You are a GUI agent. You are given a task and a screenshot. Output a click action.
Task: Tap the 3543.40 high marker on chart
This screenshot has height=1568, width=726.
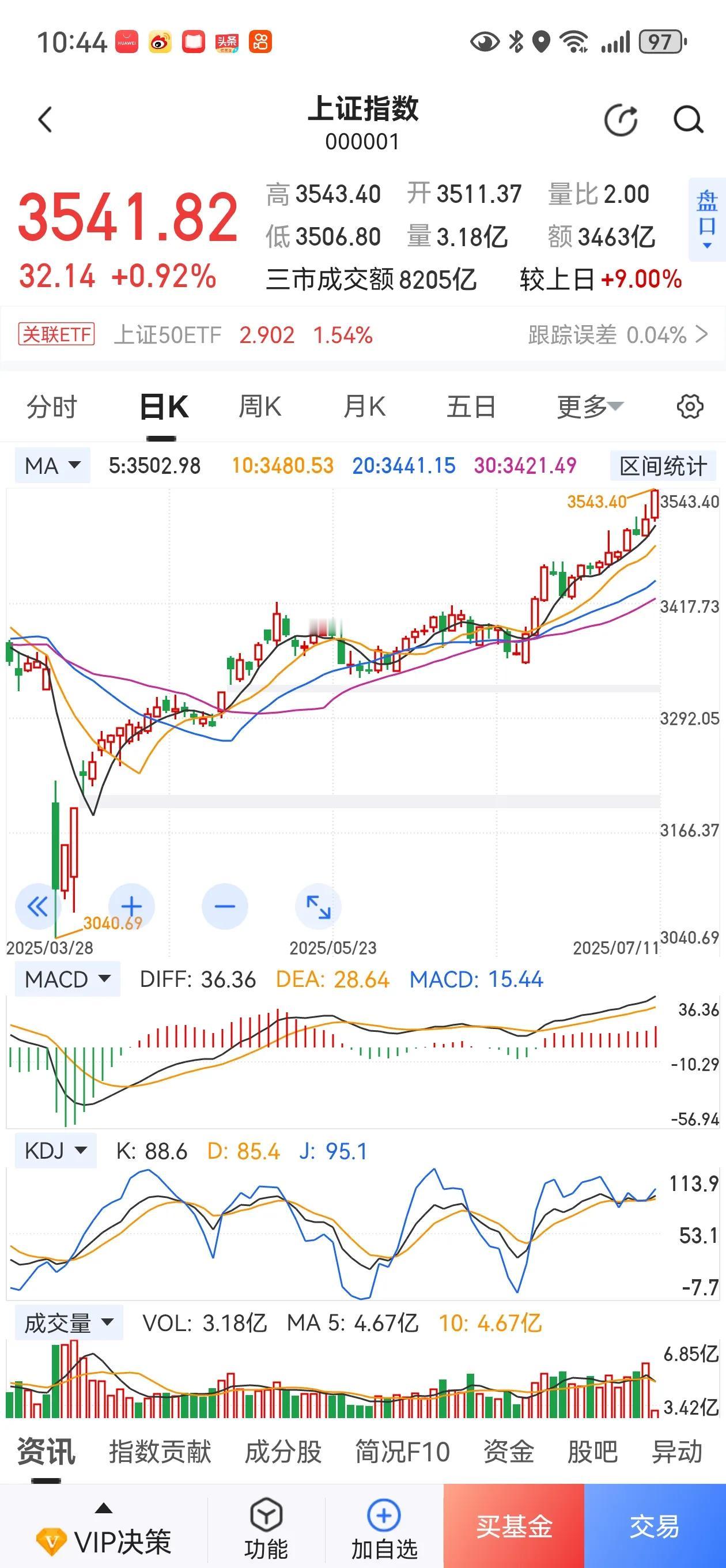pyautogui.click(x=596, y=502)
